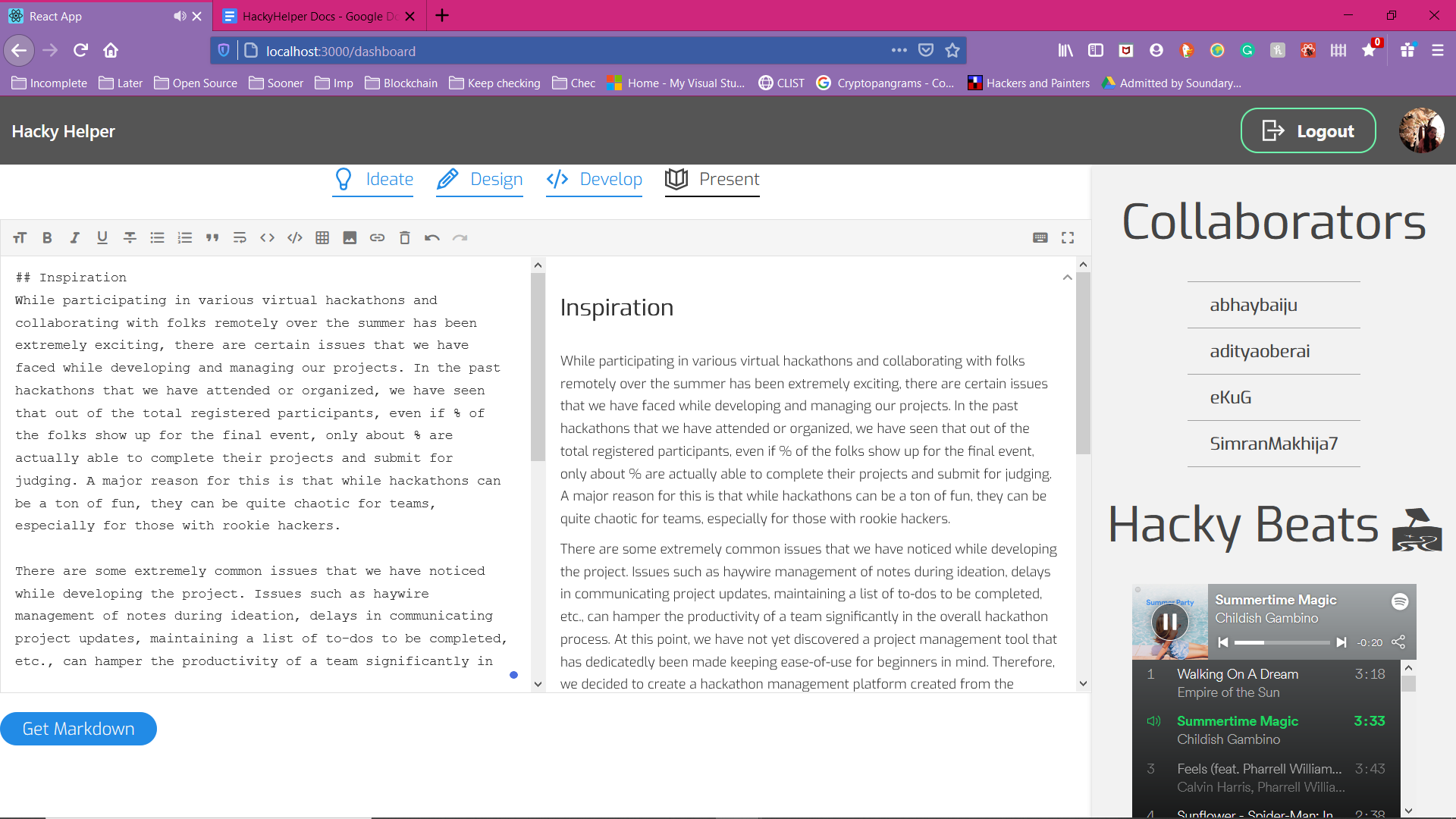The width and height of the screenshot is (1456, 819).
Task: Click the Logout button
Action: point(1308,131)
